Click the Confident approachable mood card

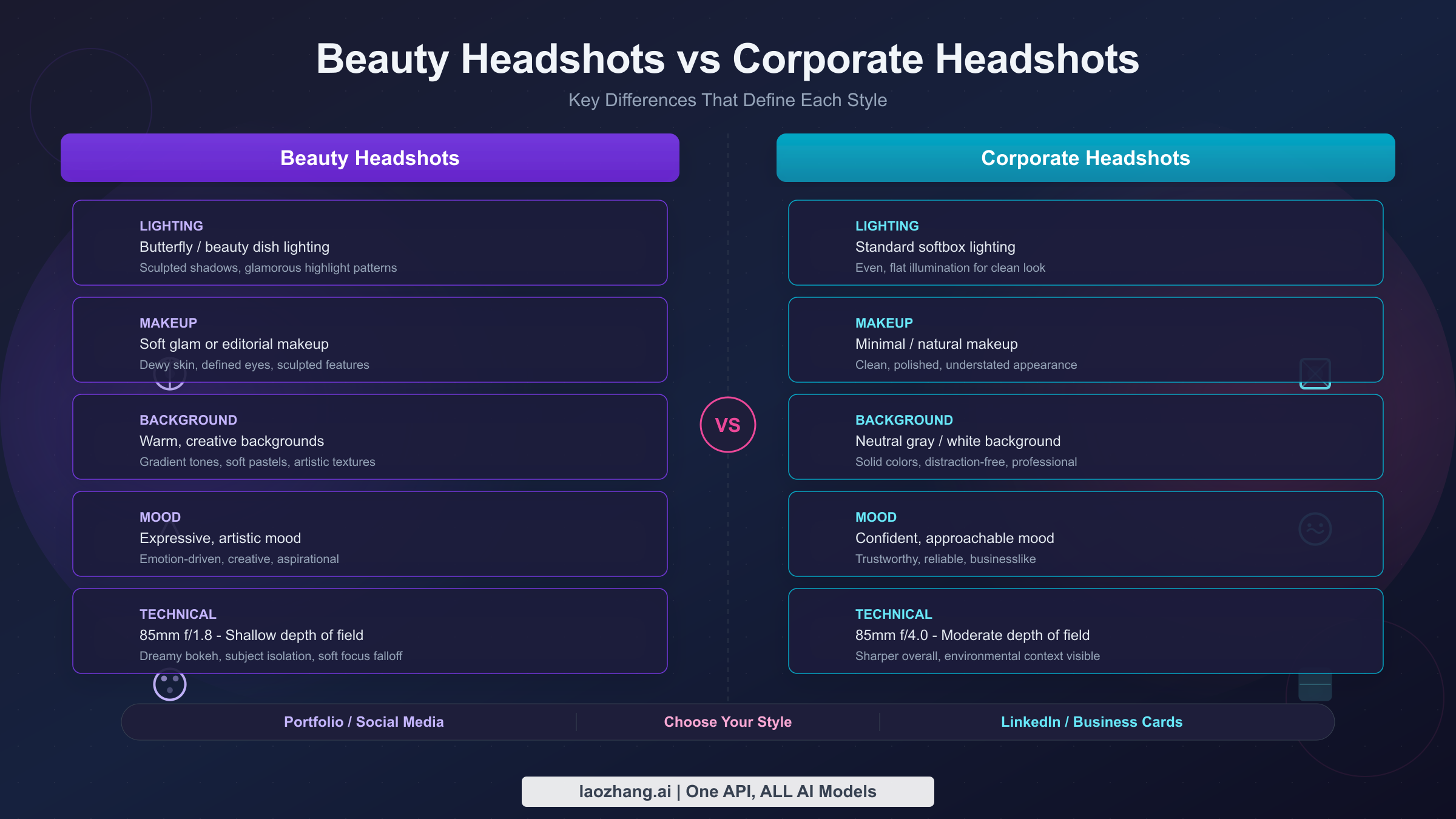click(1085, 534)
